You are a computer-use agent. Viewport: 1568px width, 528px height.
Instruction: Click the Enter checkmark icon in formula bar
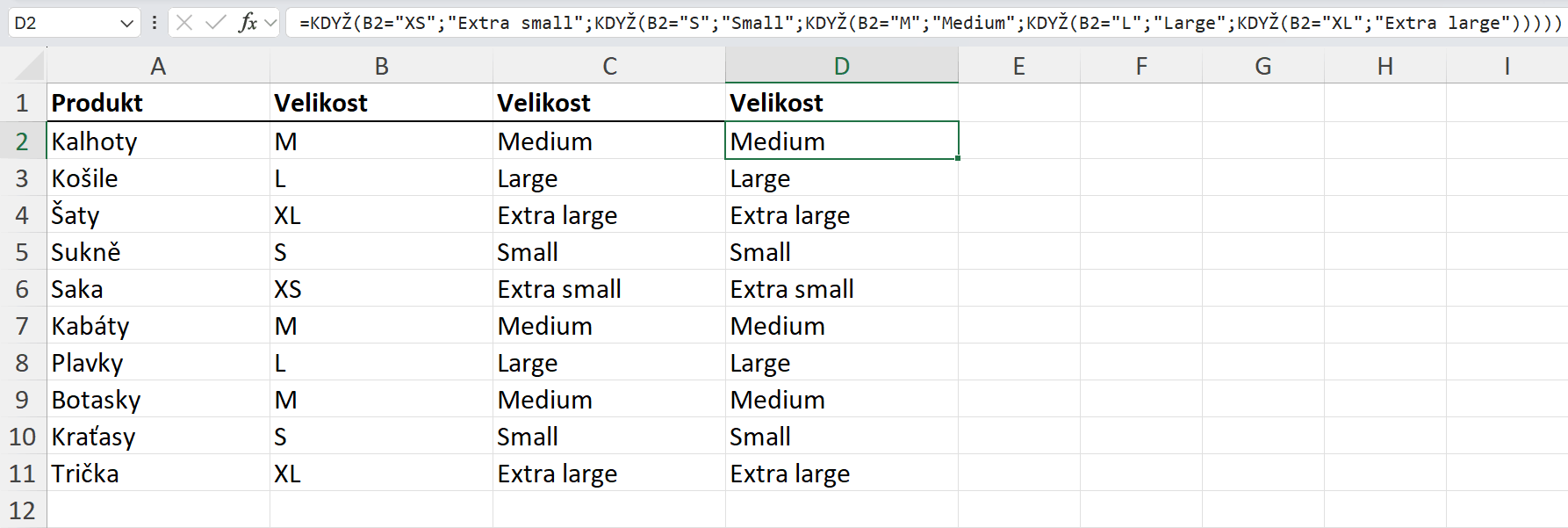pyautogui.click(x=215, y=23)
